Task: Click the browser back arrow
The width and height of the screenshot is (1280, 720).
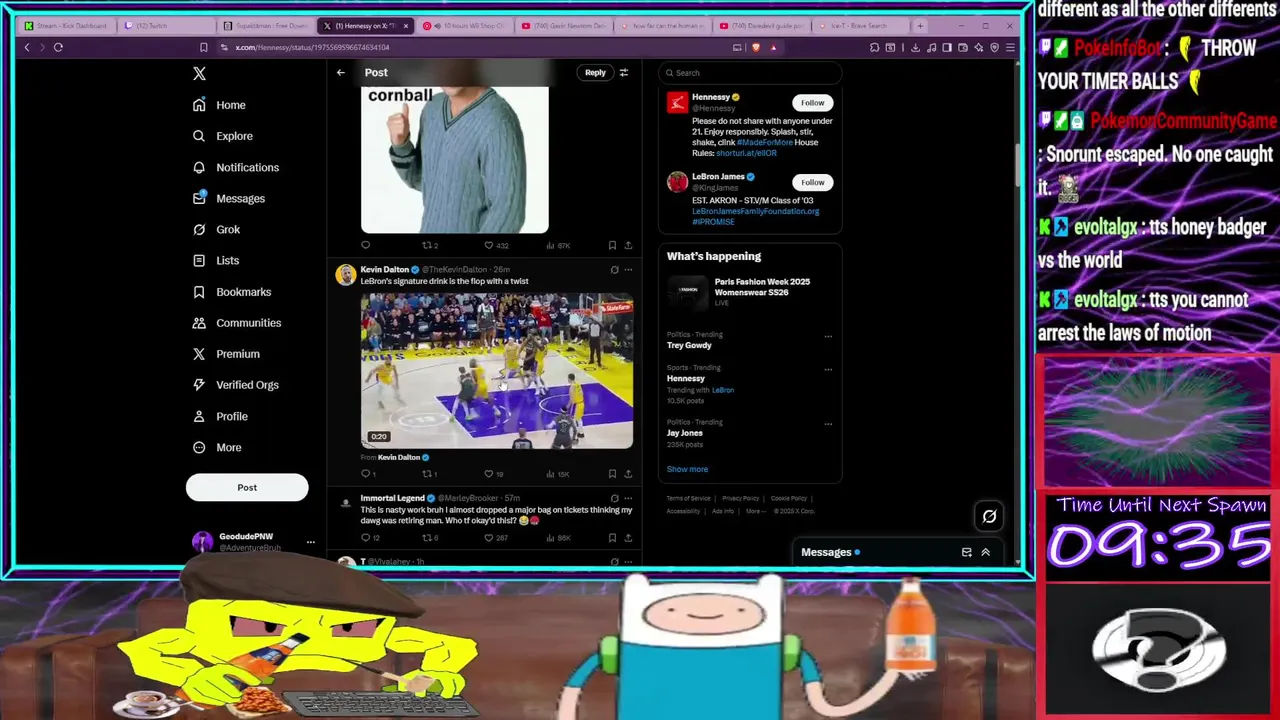Action: pos(27,47)
